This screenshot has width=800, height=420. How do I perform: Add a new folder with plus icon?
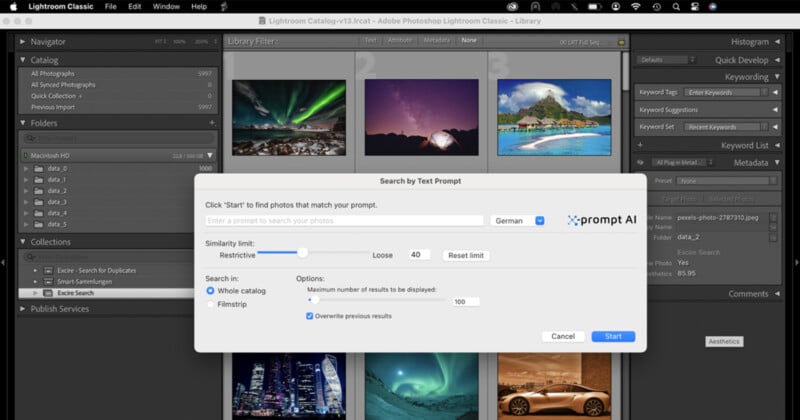[x=212, y=123]
